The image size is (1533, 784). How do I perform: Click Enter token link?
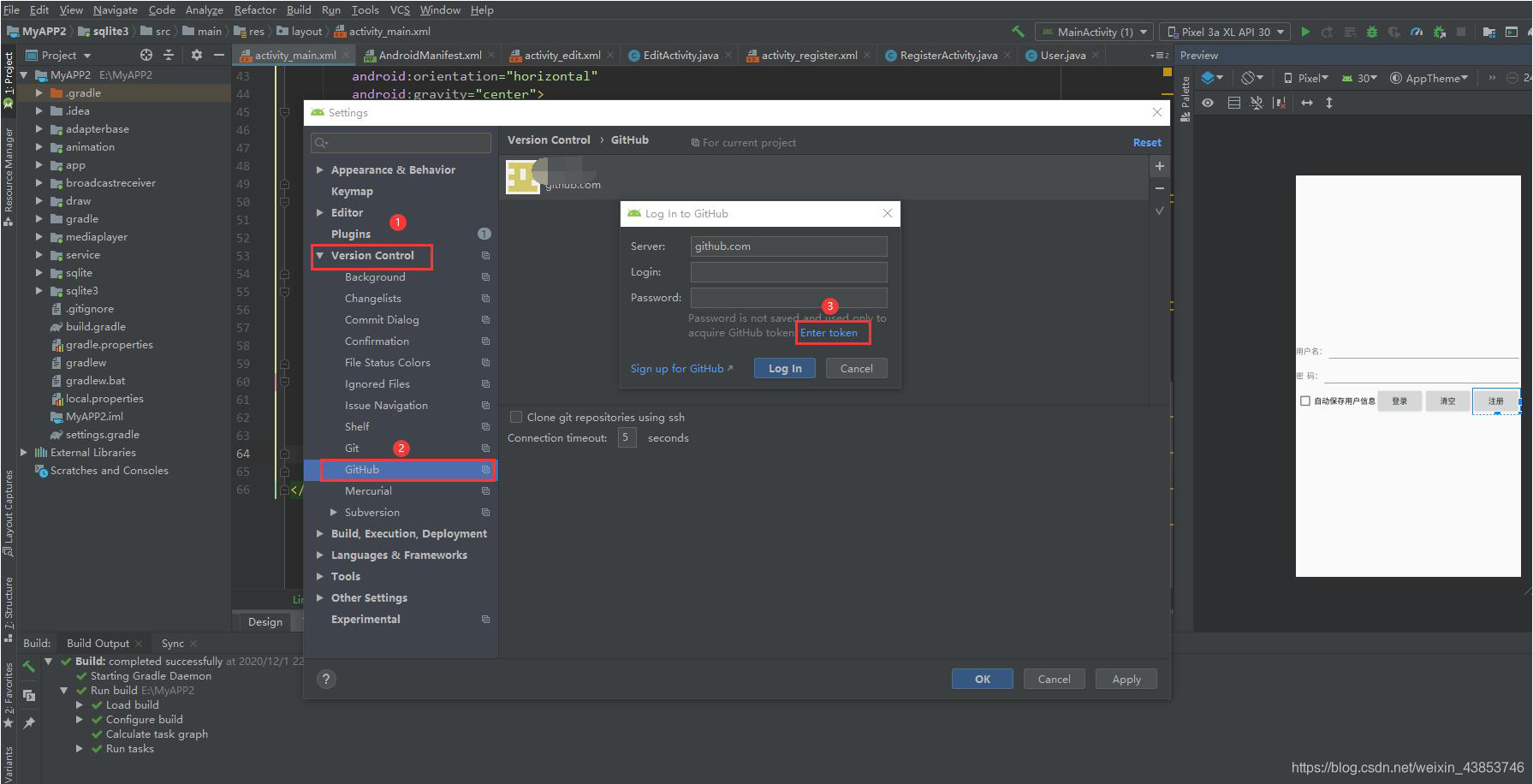[x=829, y=333]
